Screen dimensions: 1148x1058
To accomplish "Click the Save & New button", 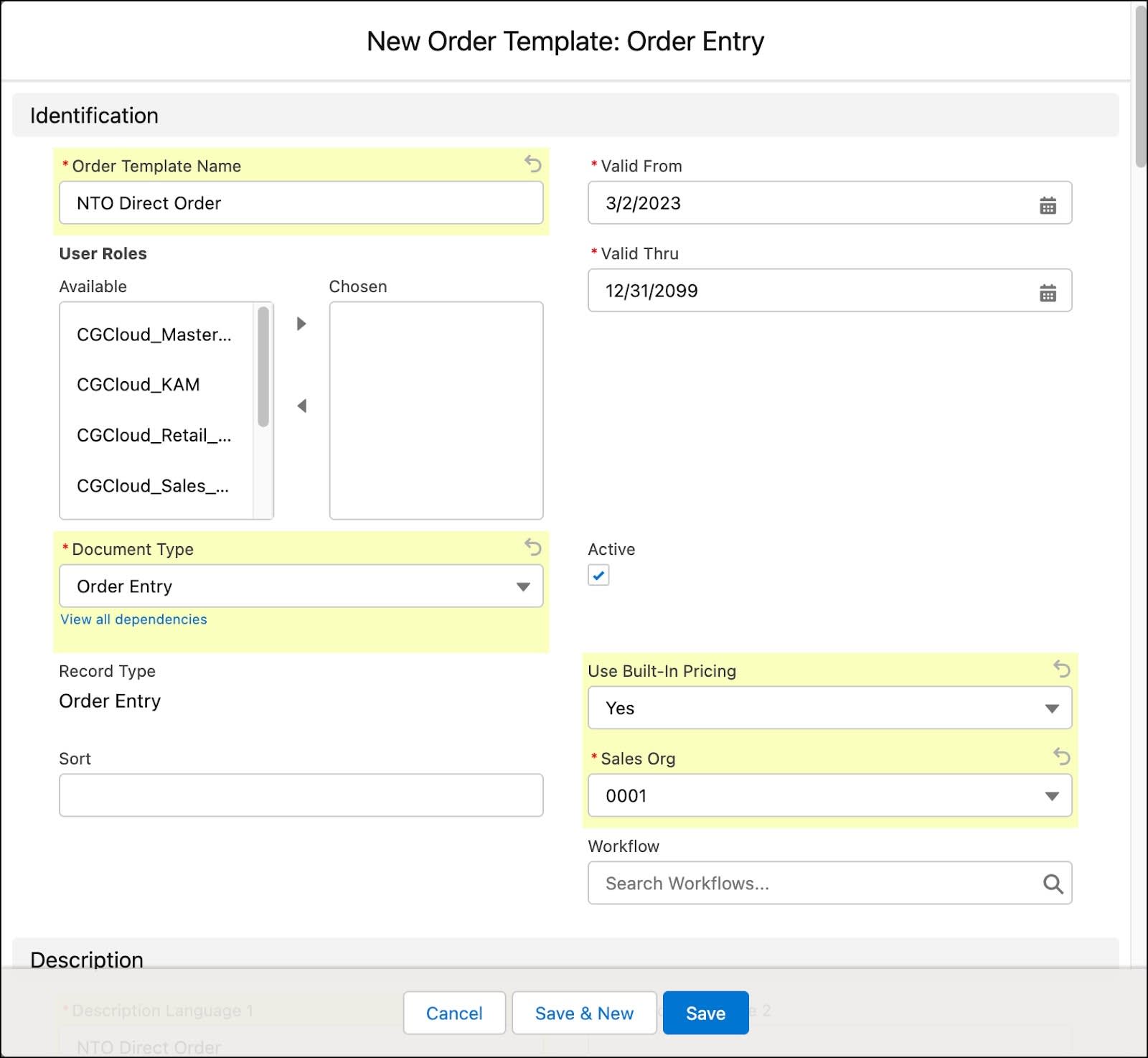I will click(x=583, y=1013).
